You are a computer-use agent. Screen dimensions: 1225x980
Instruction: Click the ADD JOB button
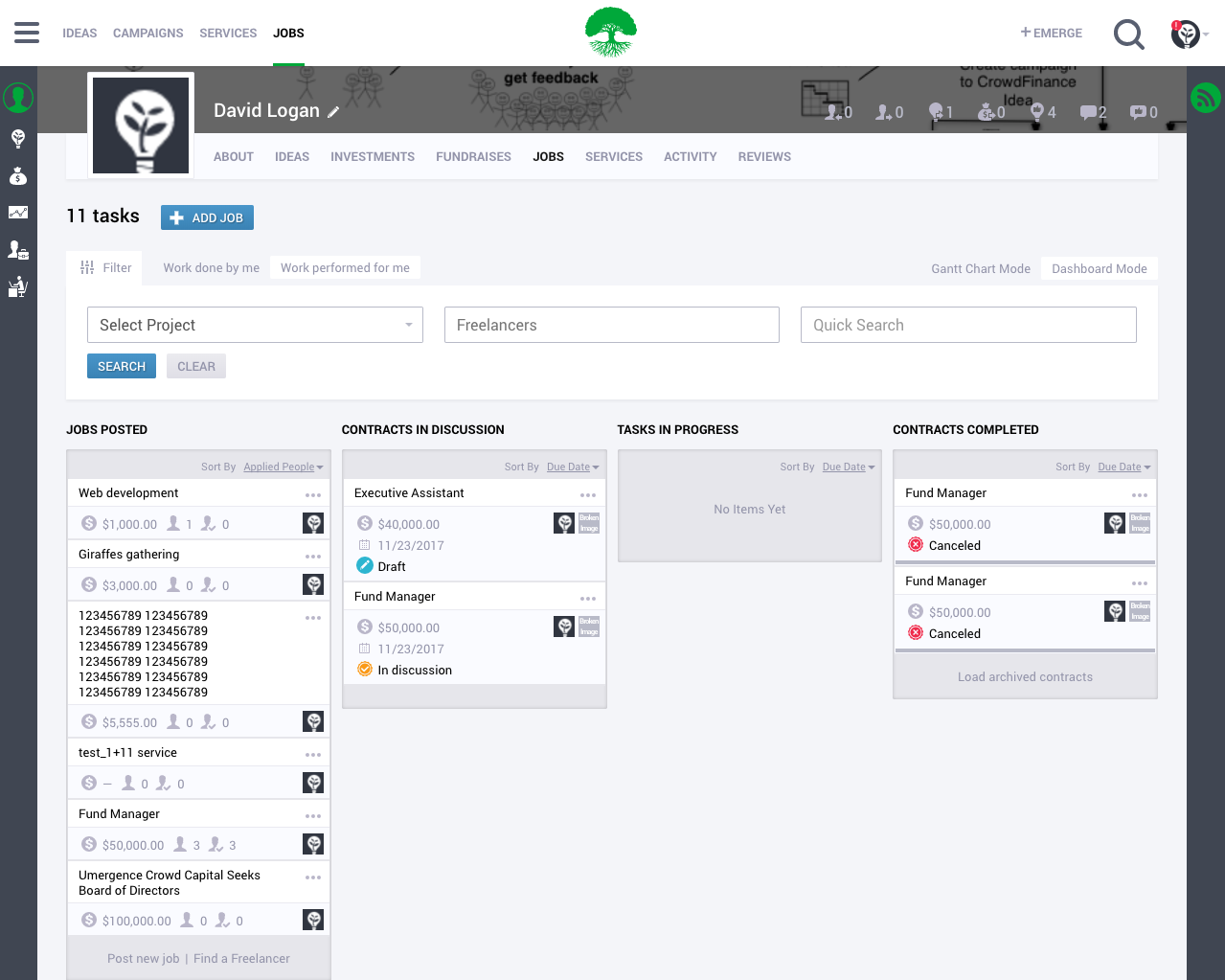pos(207,218)
